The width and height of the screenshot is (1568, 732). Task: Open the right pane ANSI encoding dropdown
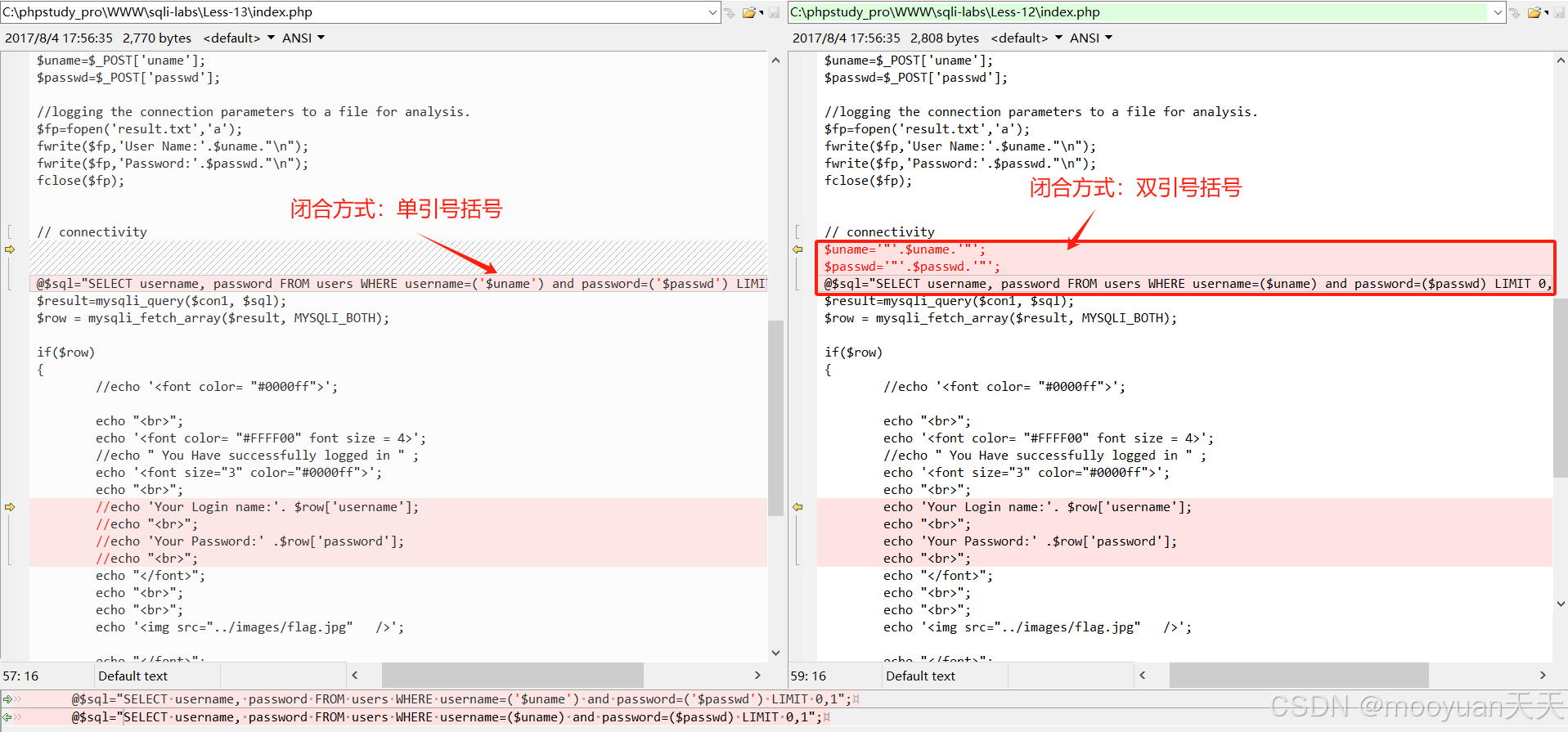(1091, 38)
